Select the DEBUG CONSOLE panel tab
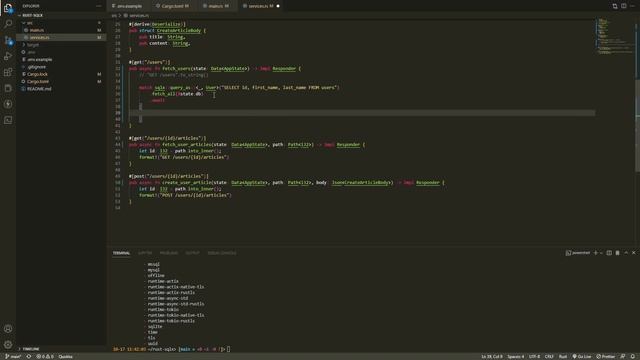 (222, 253)
